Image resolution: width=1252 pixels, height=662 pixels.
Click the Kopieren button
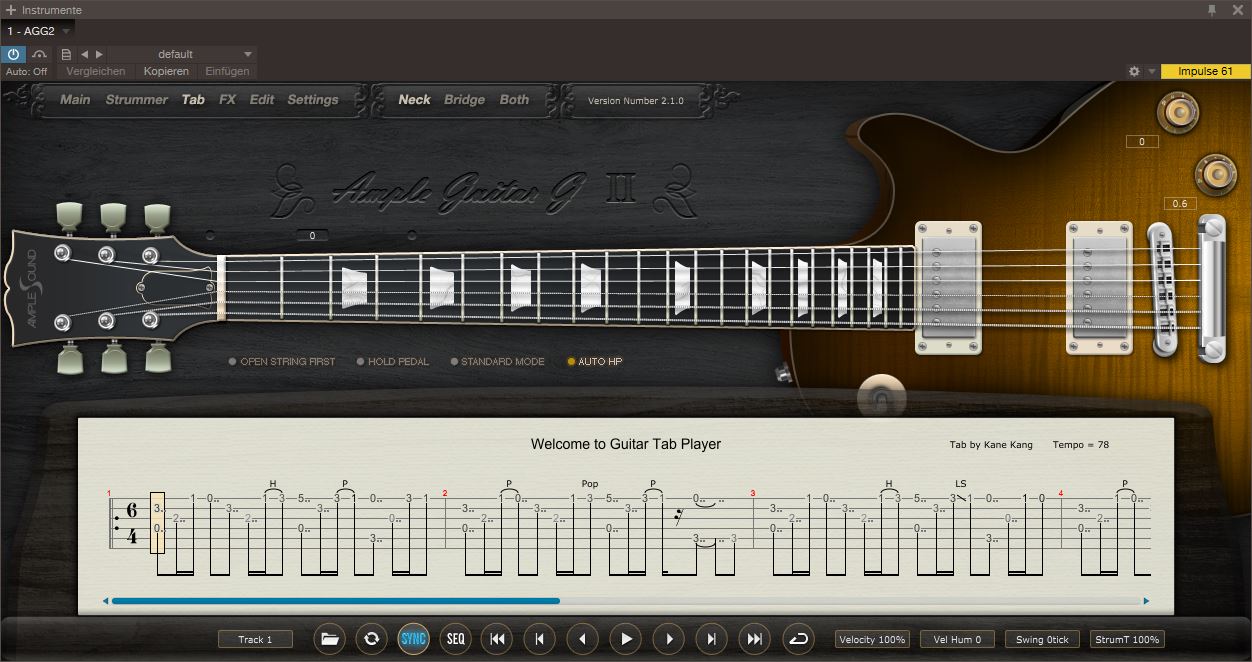pos(166,71)
